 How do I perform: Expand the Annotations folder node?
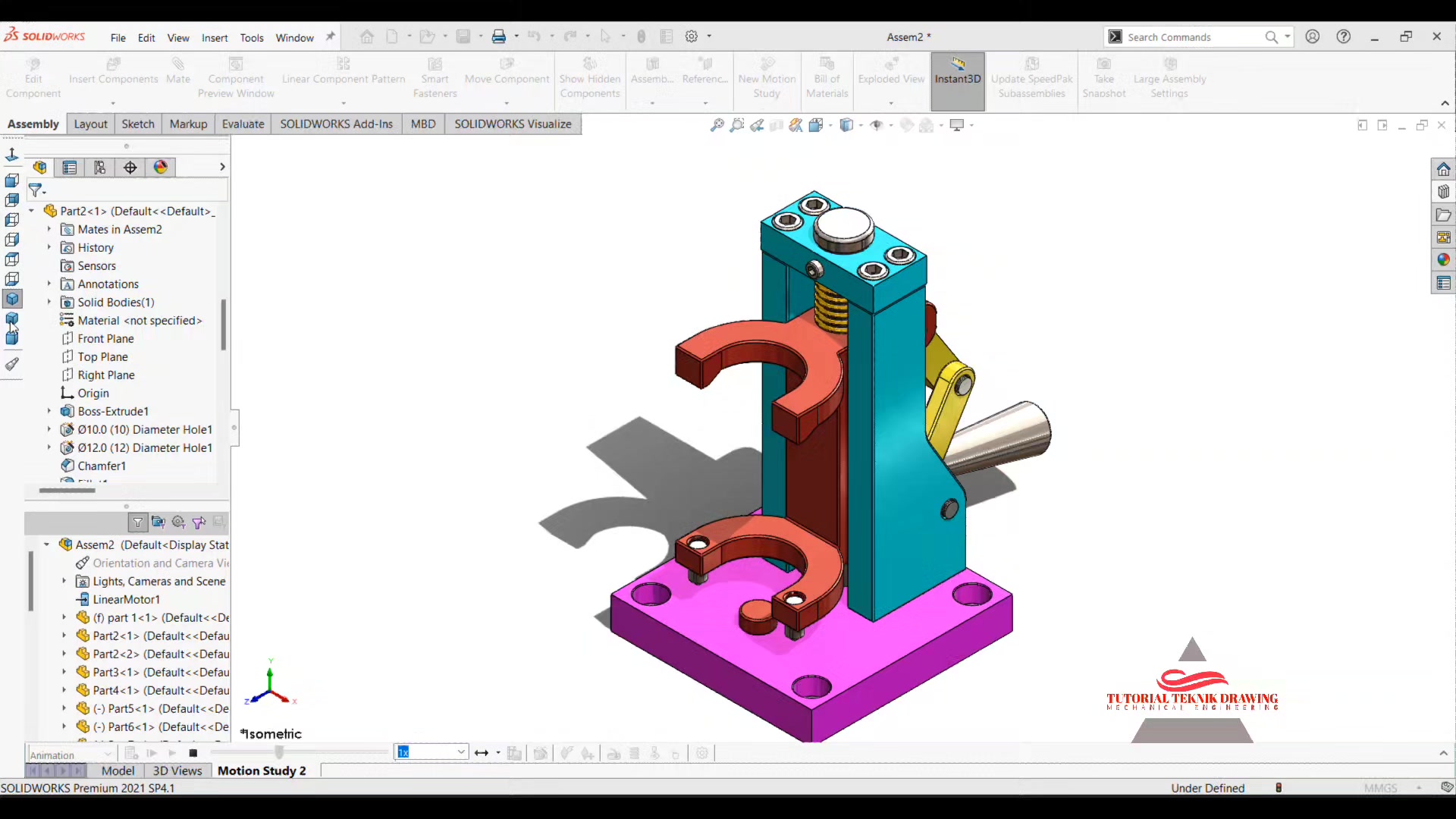[x=49, y=284]
